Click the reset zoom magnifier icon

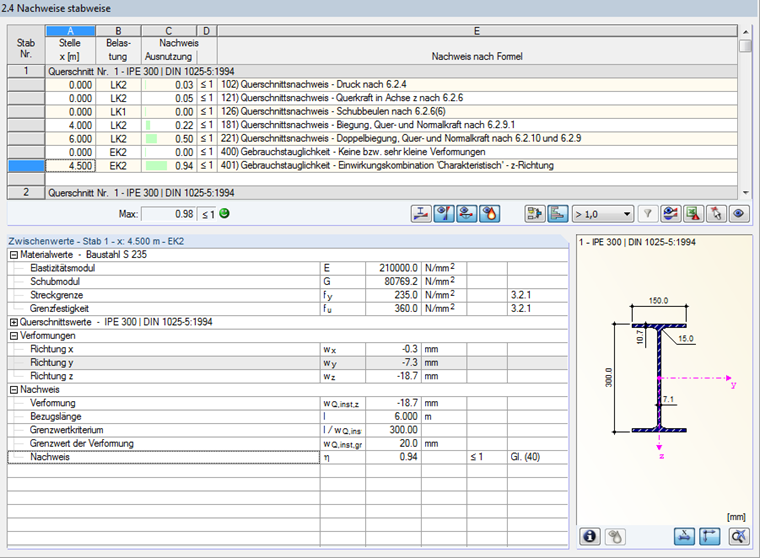pos(739,537)
